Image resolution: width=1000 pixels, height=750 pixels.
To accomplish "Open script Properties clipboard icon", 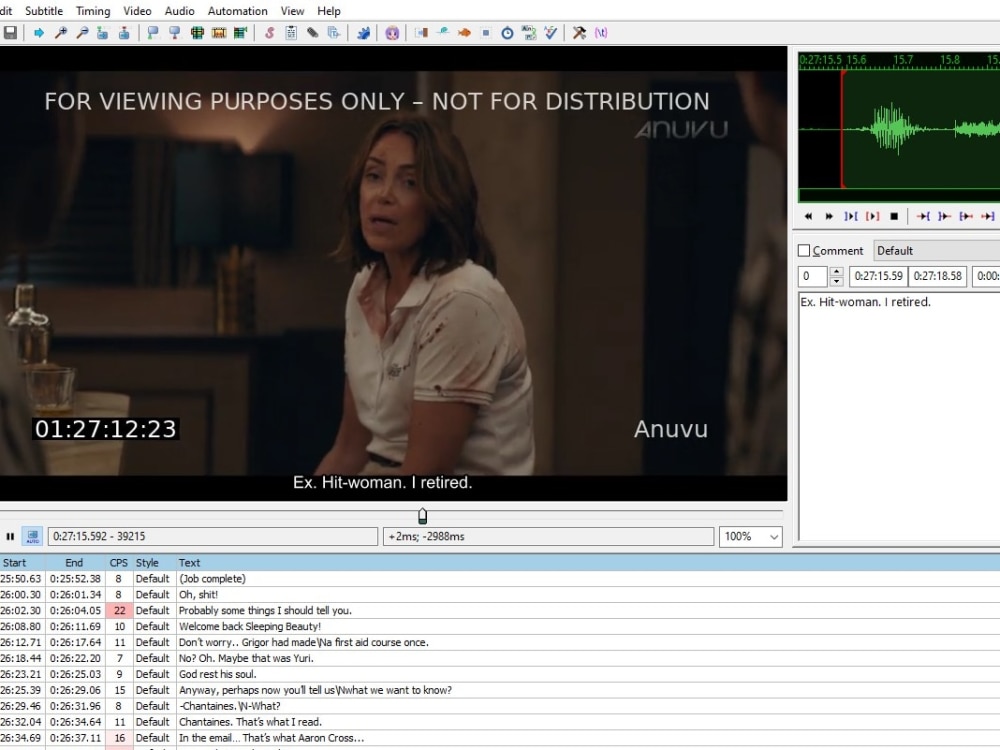I will [291, 33].
